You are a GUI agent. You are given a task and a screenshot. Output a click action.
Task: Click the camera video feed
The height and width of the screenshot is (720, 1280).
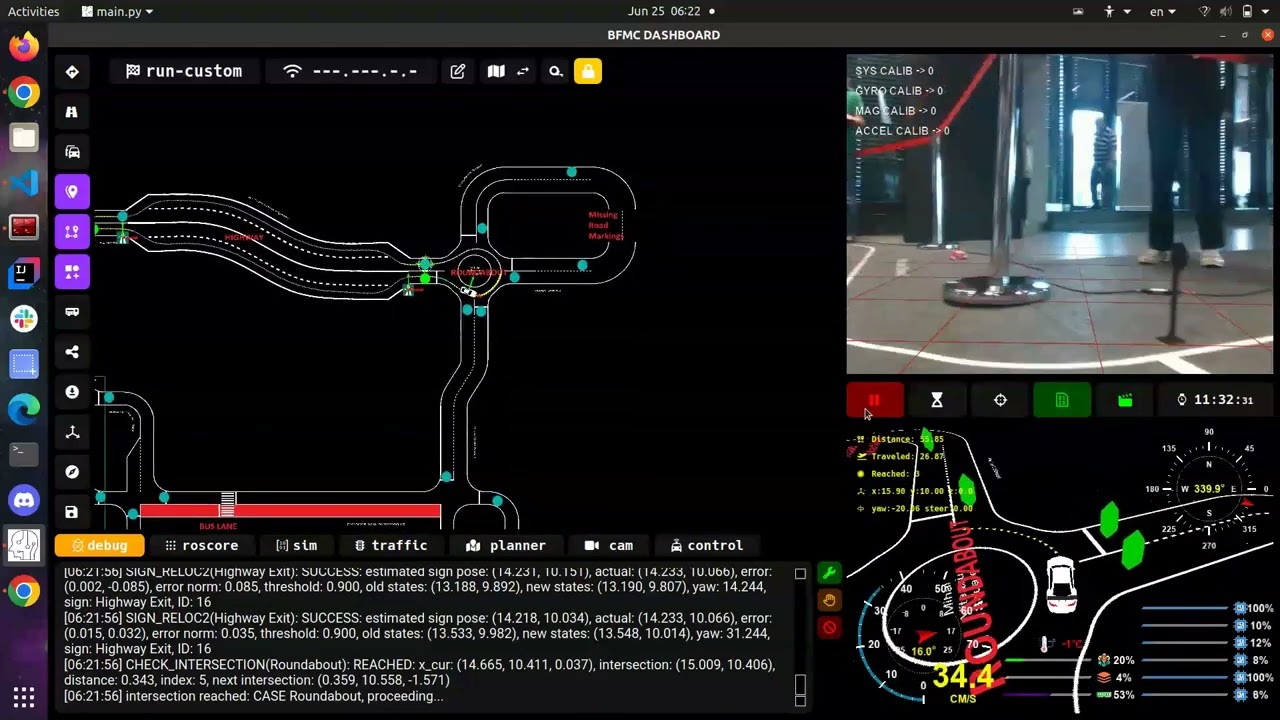[1060, 214]
